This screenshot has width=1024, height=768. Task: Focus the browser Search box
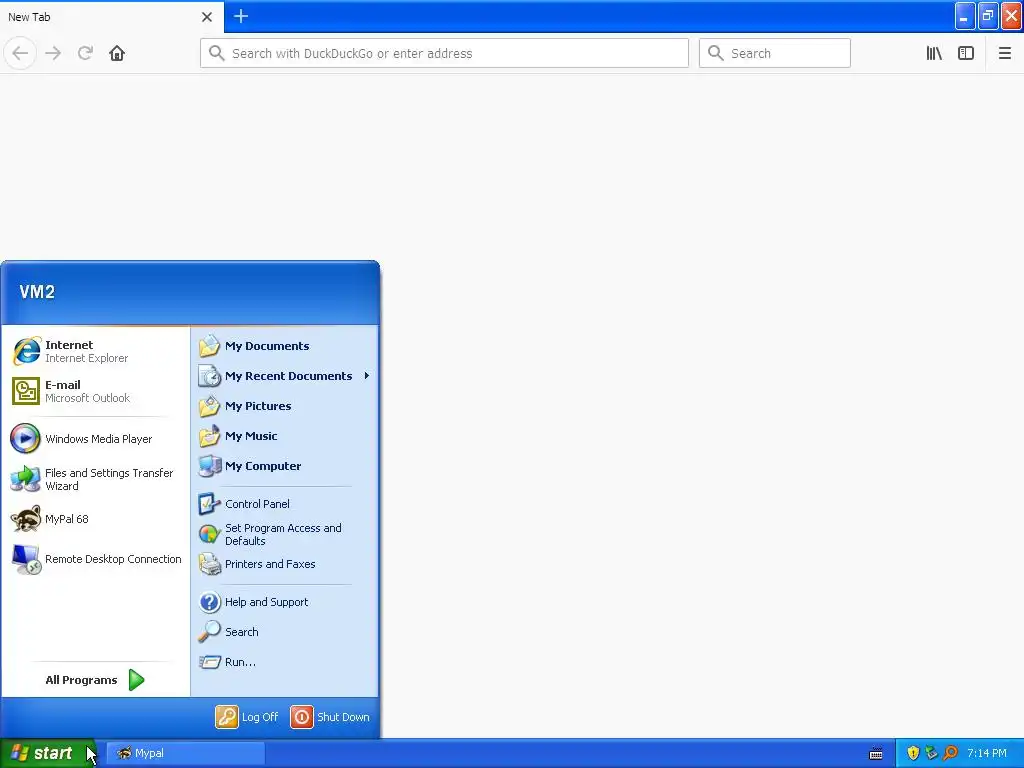(x=775, y=53)
